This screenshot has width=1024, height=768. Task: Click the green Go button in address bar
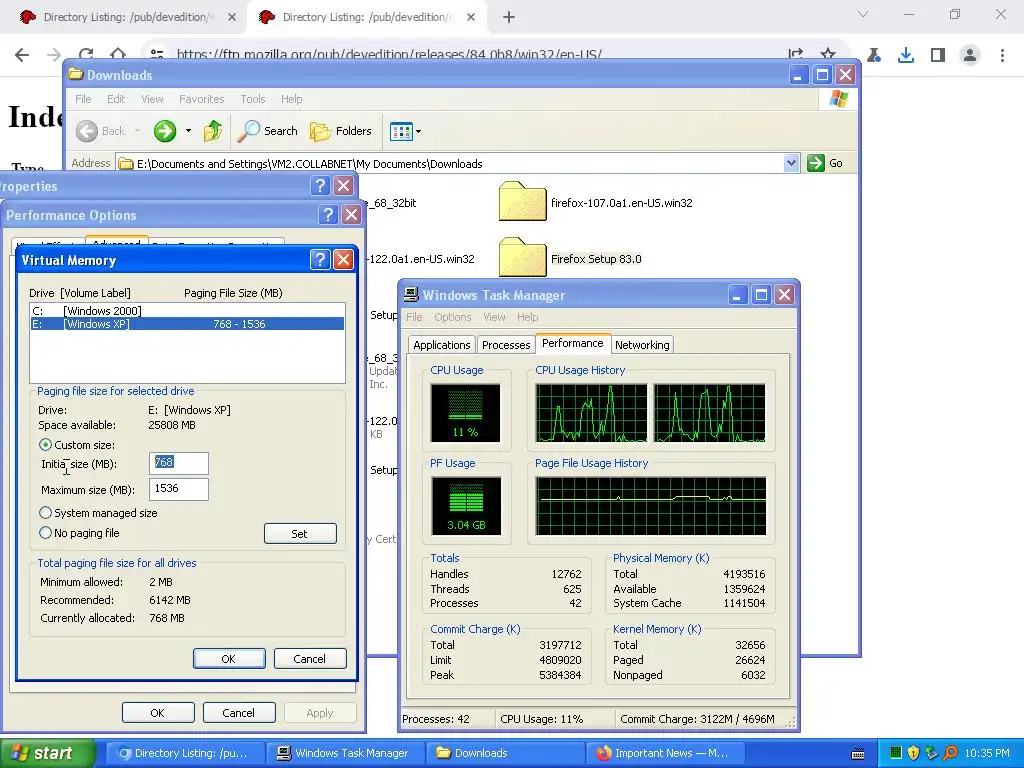(825, 163)
